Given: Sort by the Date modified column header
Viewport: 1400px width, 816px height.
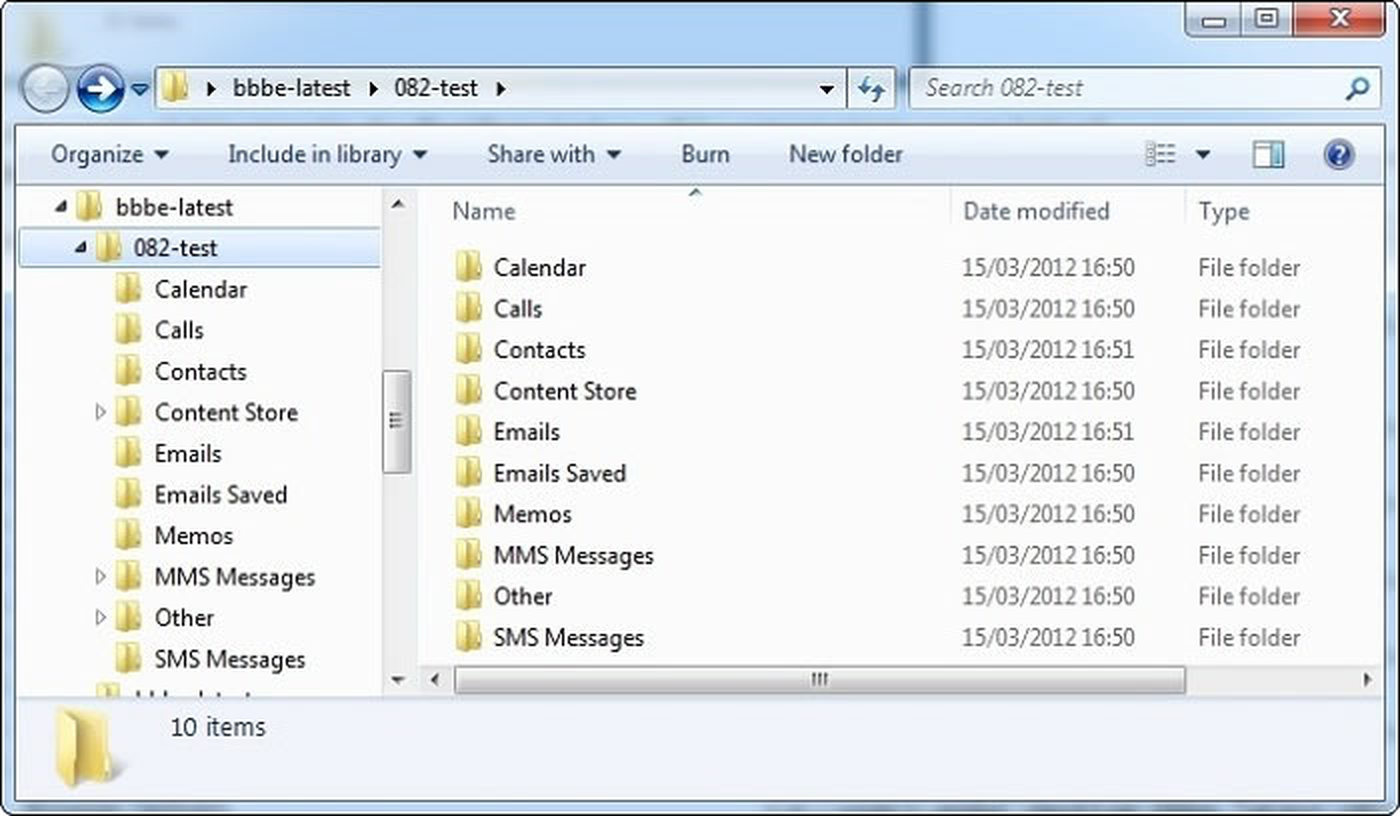Looking at the screenshot, I should pyautogui.click(x=1037, y=211).
